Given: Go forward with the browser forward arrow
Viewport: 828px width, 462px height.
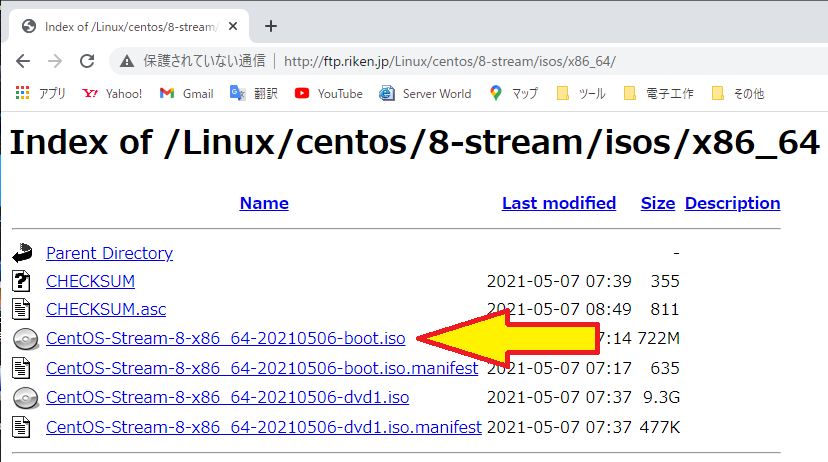Looking at the screenshot, I should click(55, 61).
